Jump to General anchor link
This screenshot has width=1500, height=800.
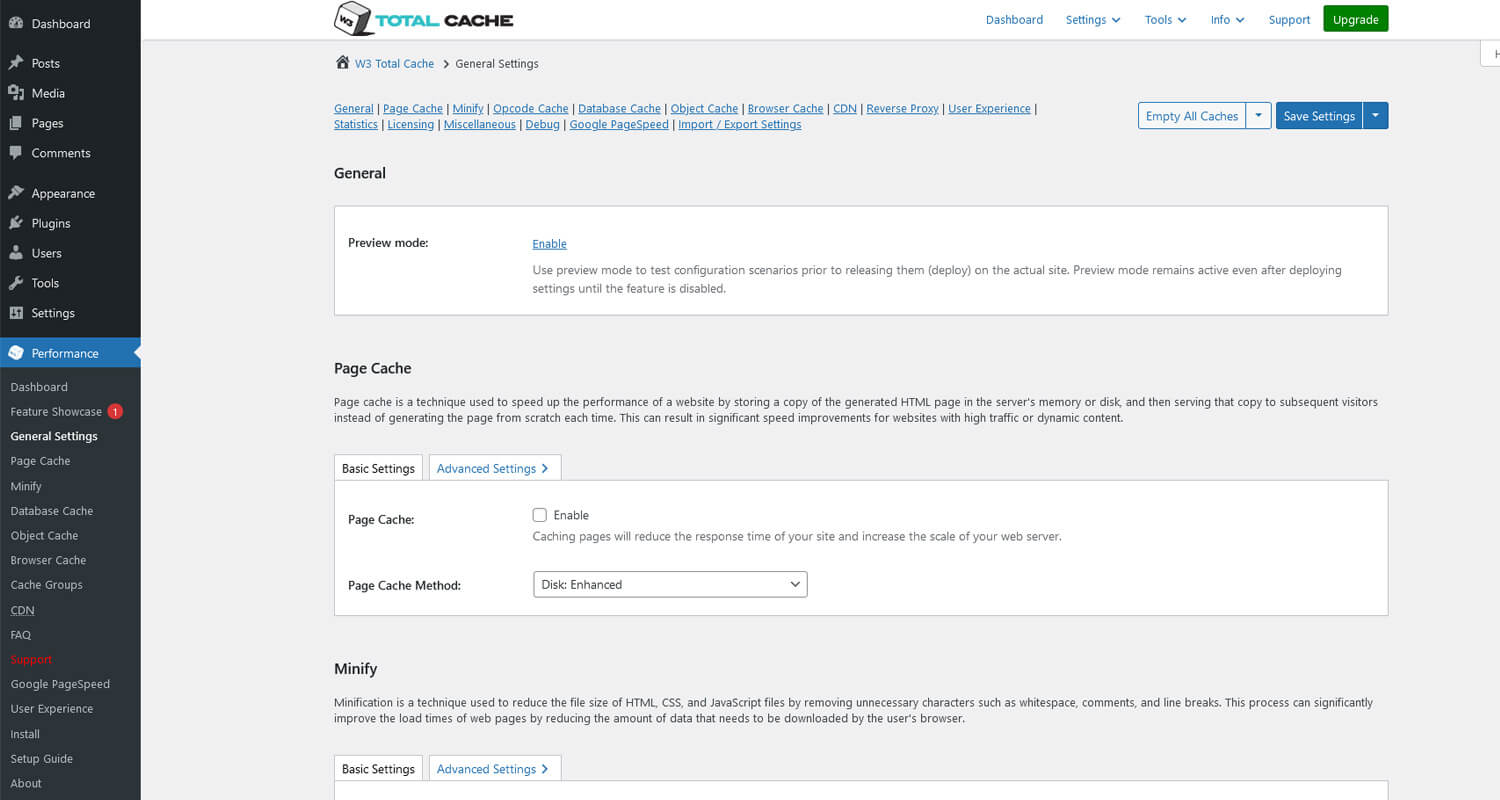tap(354, 108)
